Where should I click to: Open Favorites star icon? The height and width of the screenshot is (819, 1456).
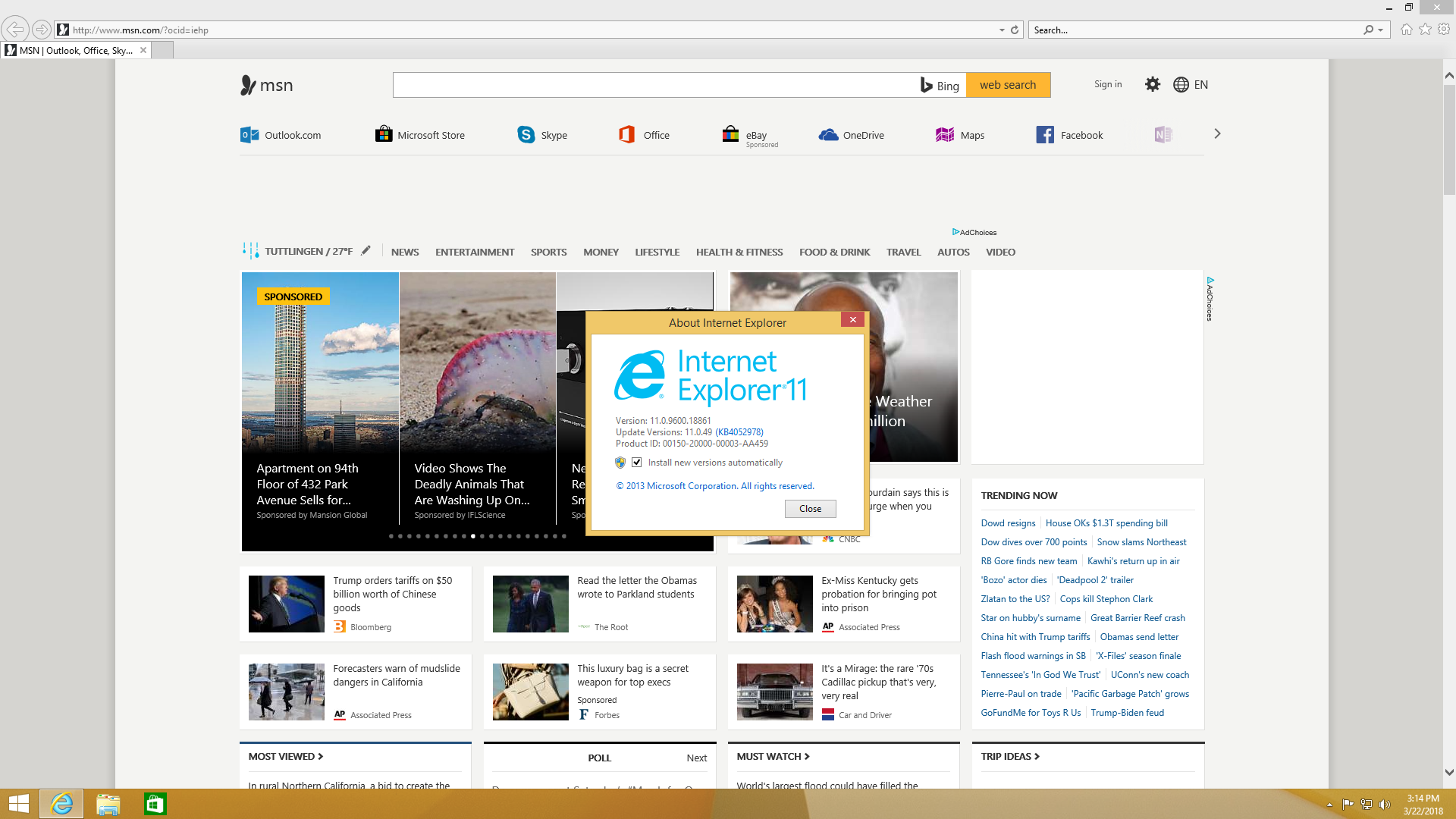(1426, 30)
